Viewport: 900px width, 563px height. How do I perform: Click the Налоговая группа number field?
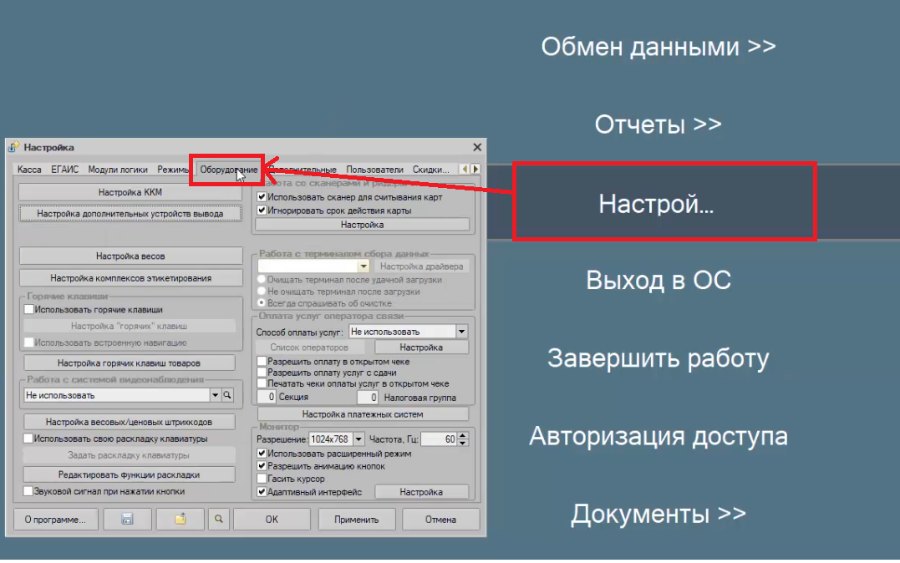click(x=367, y=397)
